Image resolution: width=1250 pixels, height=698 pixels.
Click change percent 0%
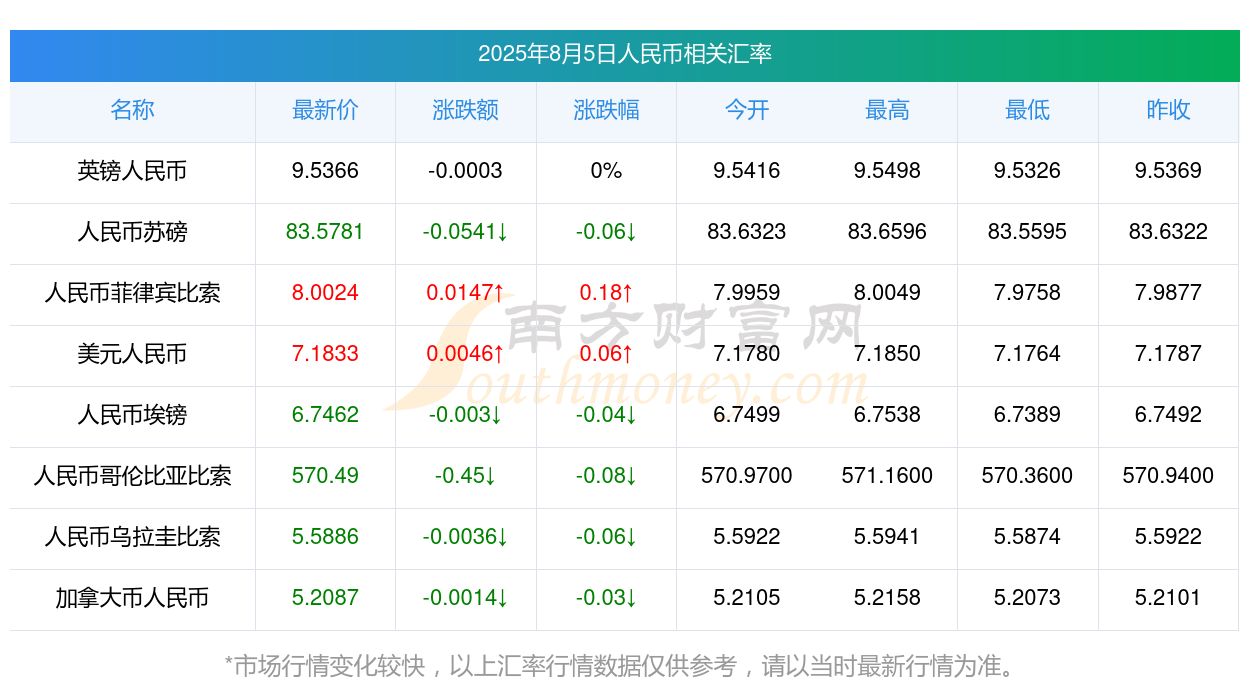click(606, 171)
